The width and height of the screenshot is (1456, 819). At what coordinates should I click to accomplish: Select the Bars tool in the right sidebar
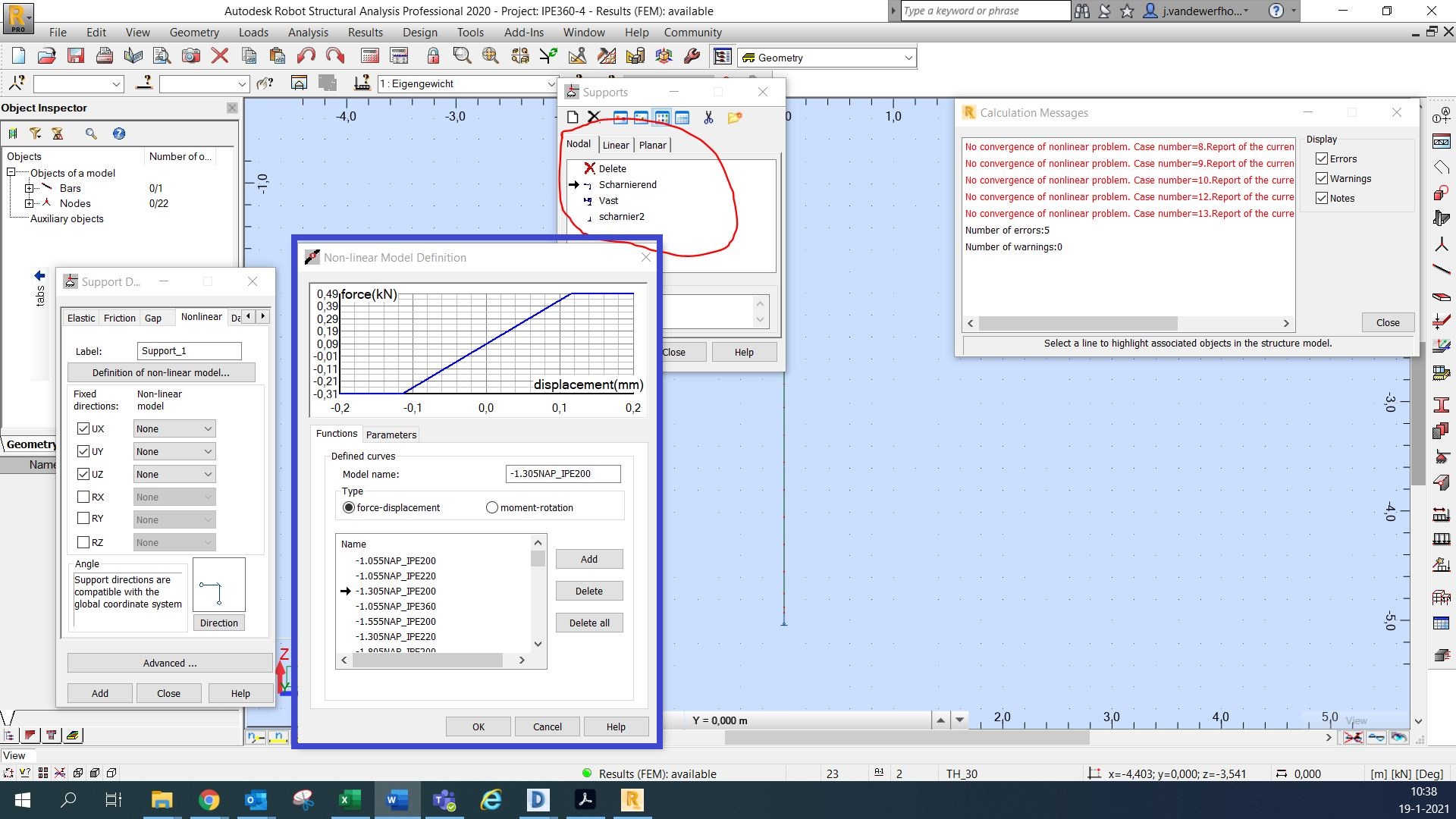click(1440, 270)
